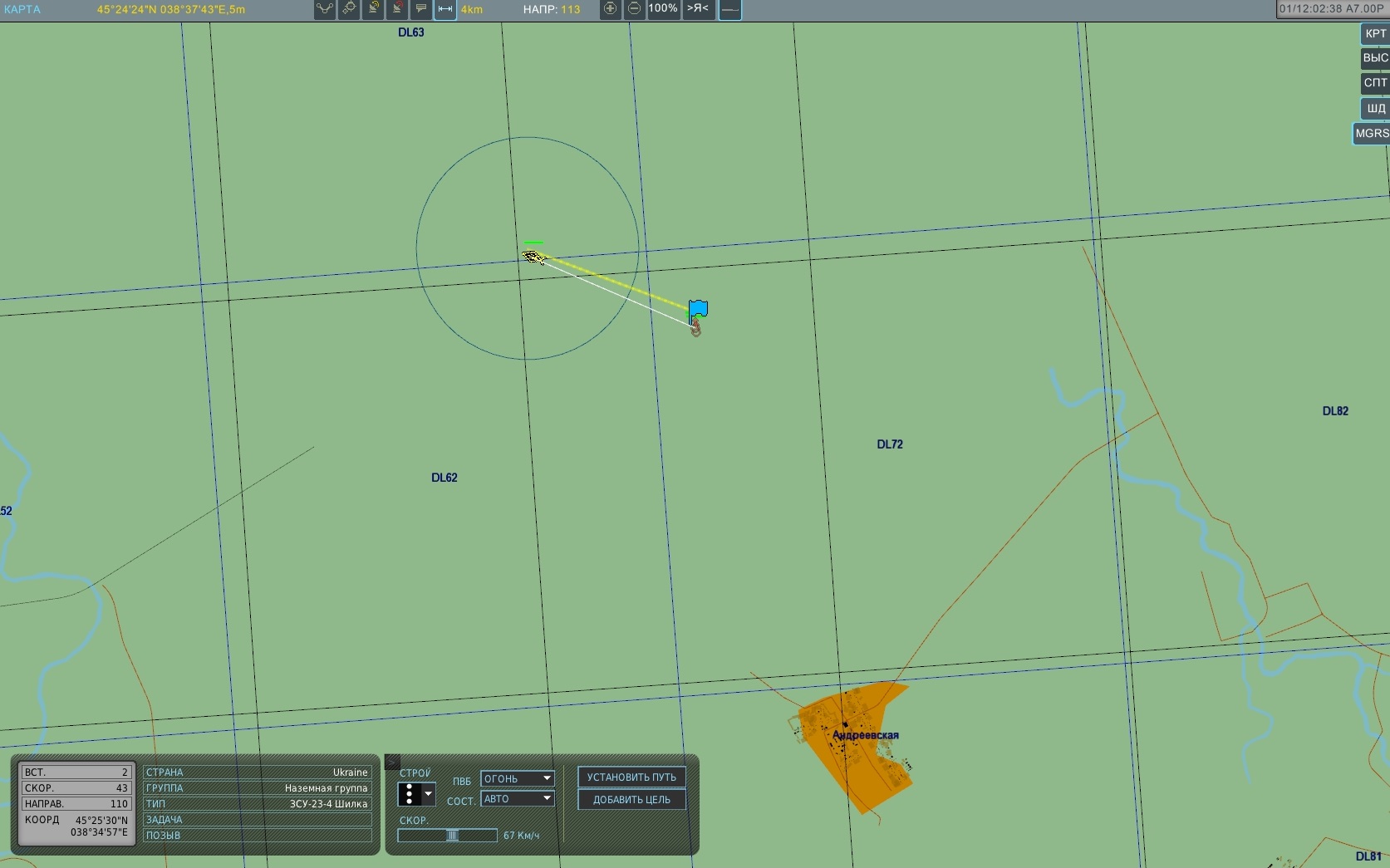Switch to ВЫС altitude map mode

click(x=1375, y=58)
